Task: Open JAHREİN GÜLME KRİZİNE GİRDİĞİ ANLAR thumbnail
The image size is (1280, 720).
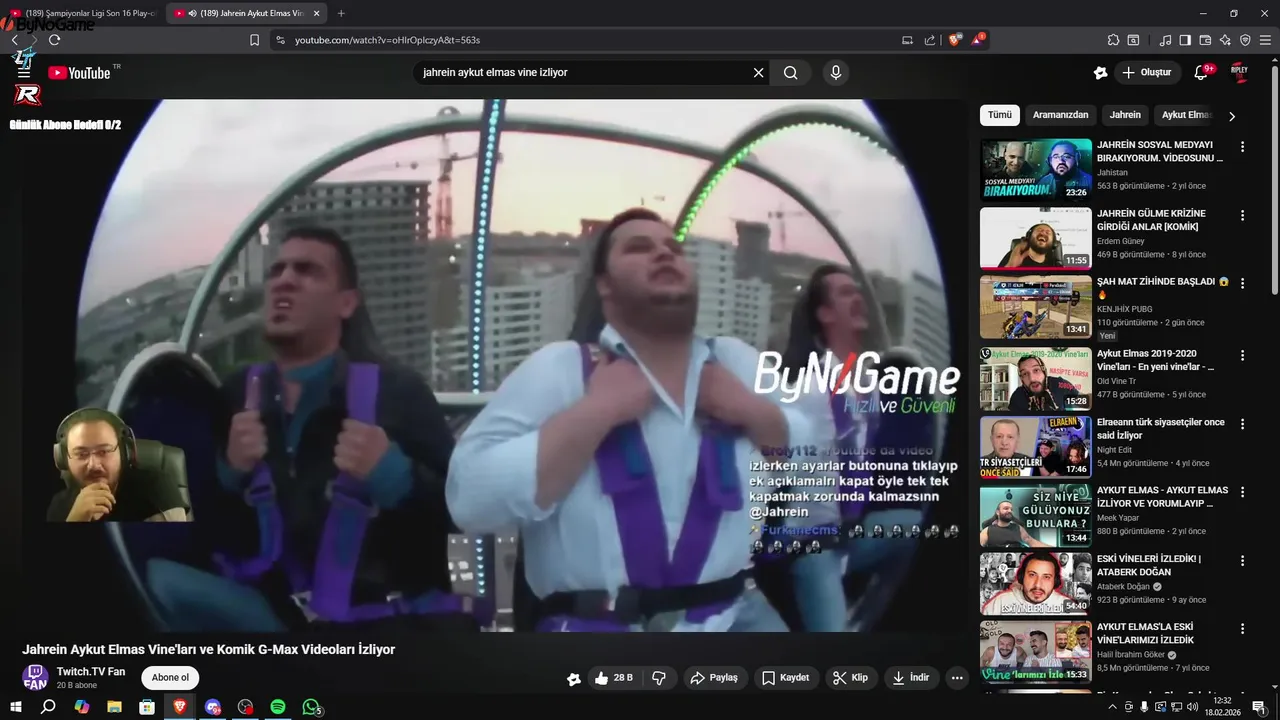Action: [x=1035, y=238]
